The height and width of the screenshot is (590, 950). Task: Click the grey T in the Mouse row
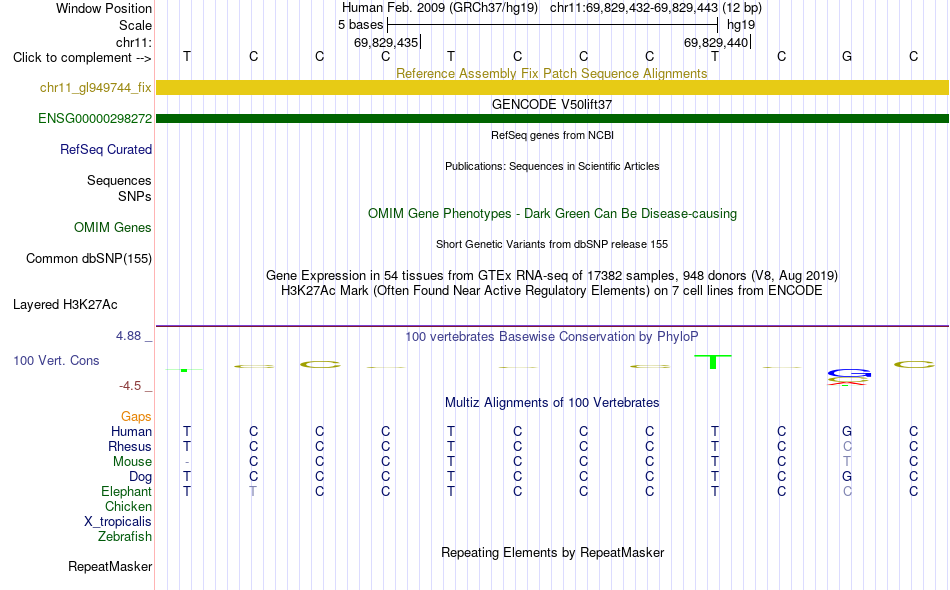click(x=847, y=462)
